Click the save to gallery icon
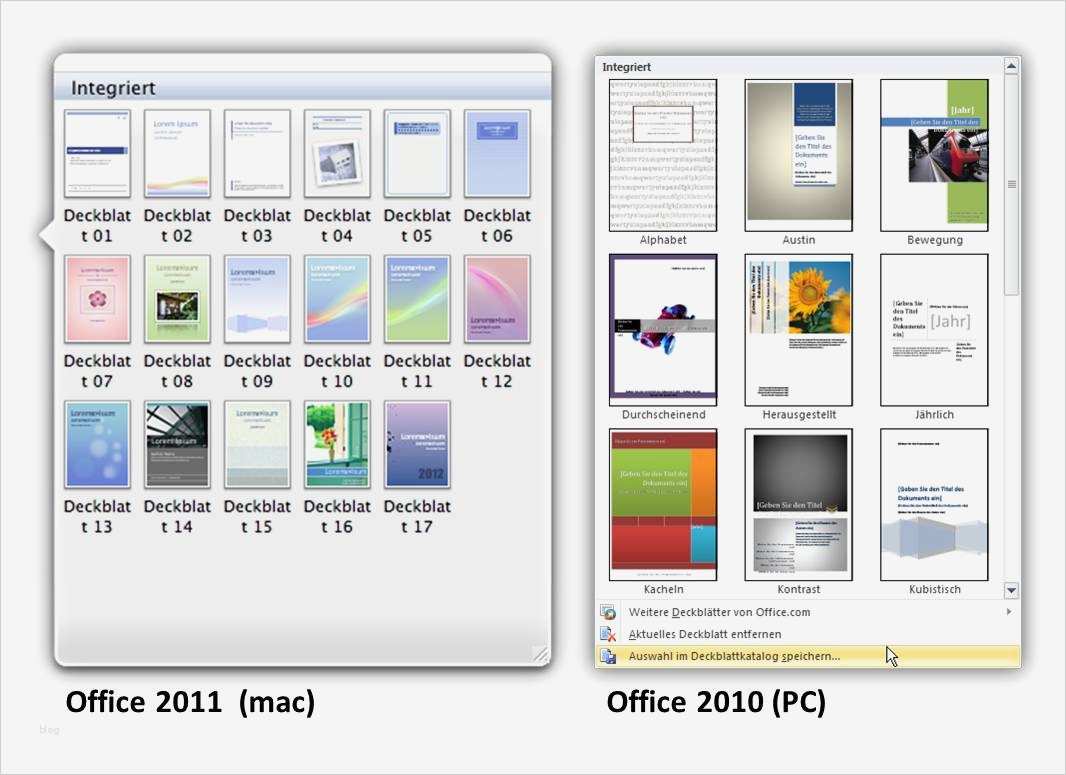 608,656
